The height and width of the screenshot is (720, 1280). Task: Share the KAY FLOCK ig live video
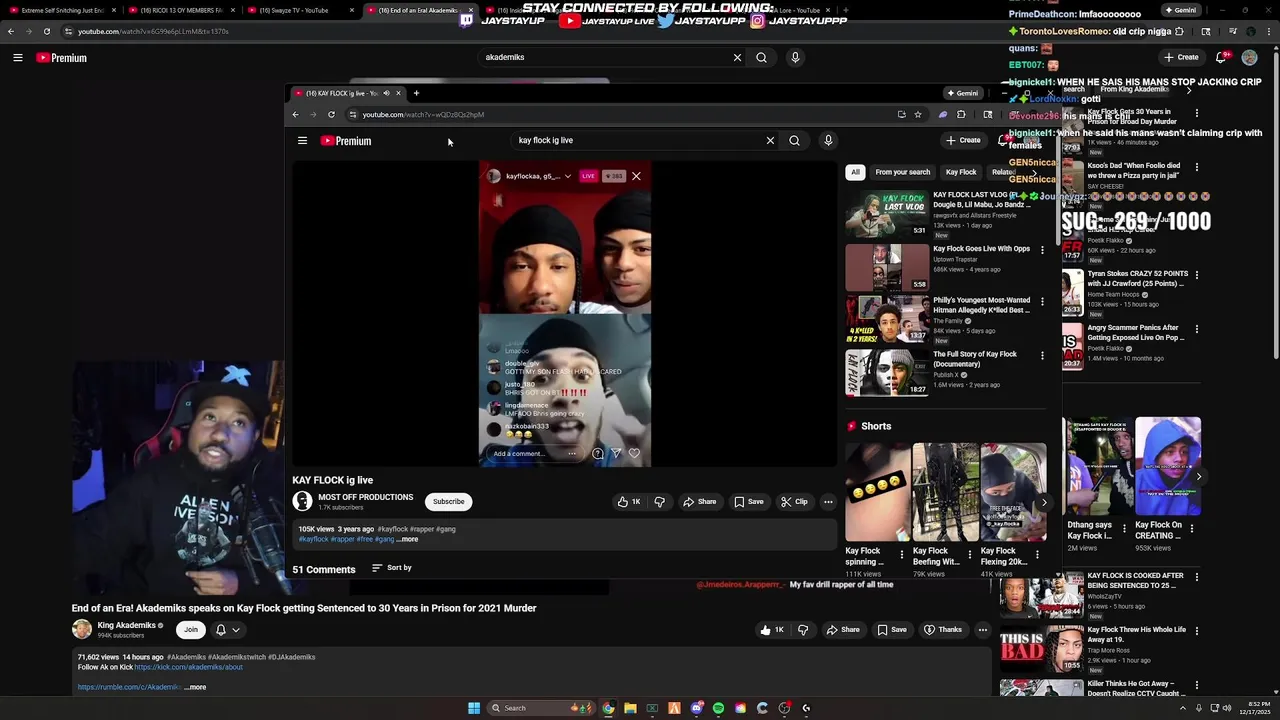pyautogui.click(x=700, y=502)
